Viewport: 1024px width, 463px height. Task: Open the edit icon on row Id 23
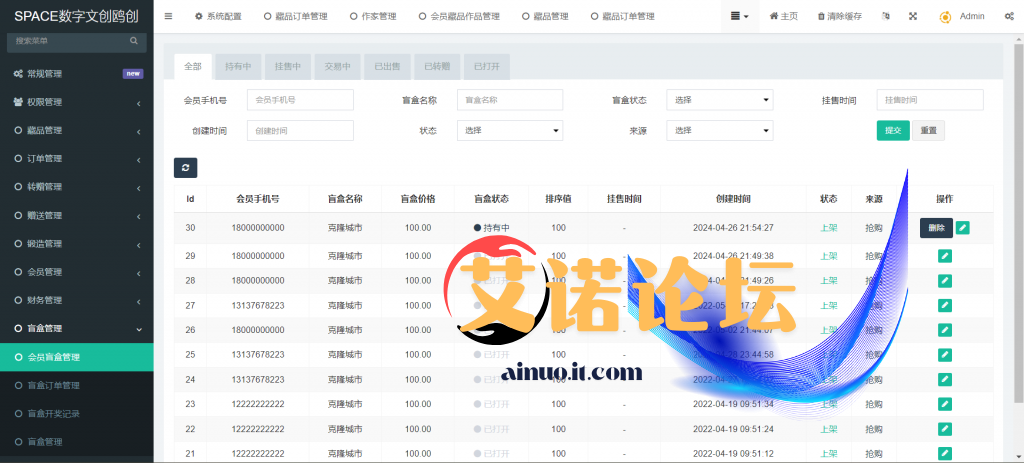944,404
